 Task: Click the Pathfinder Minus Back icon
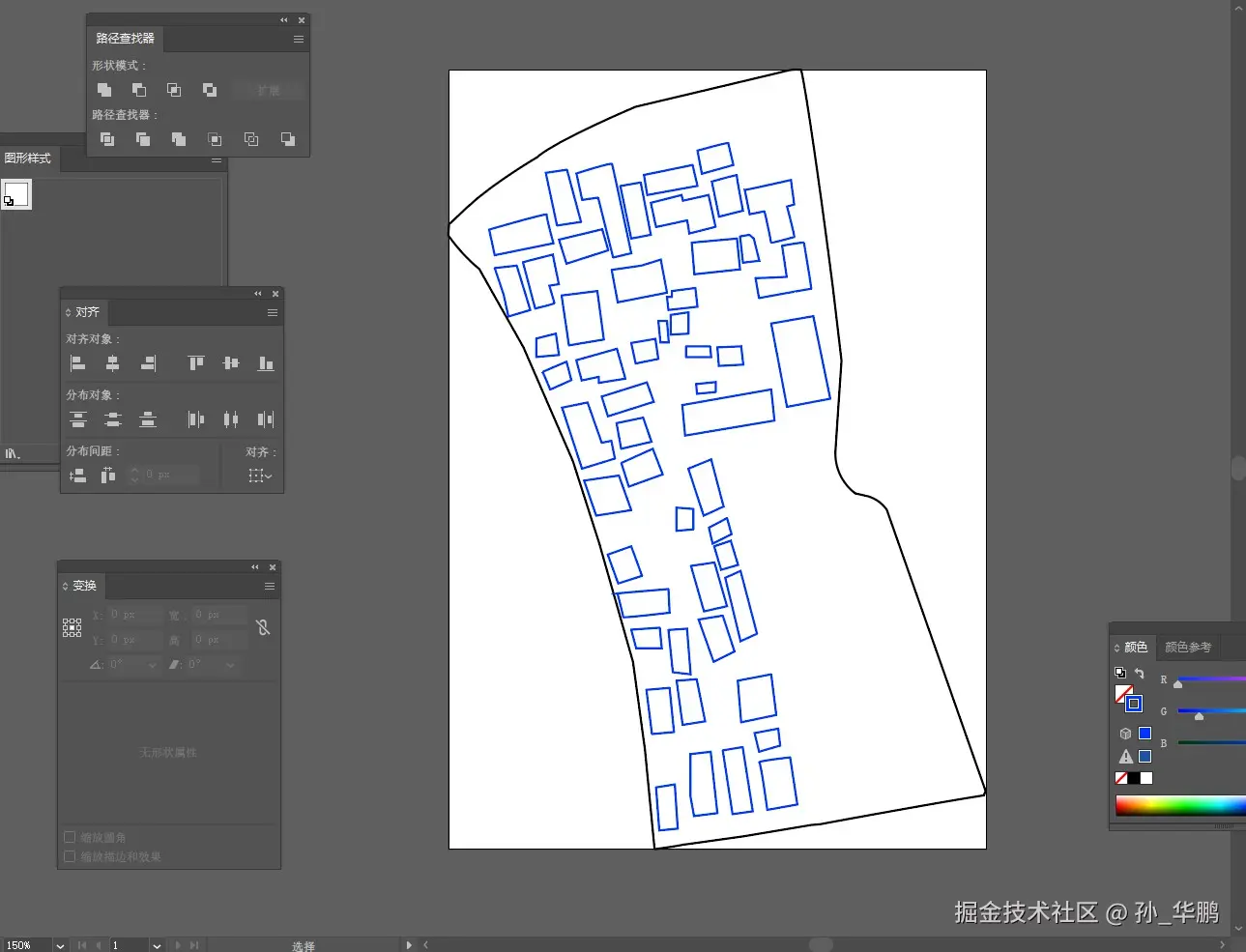click(287, 139)
